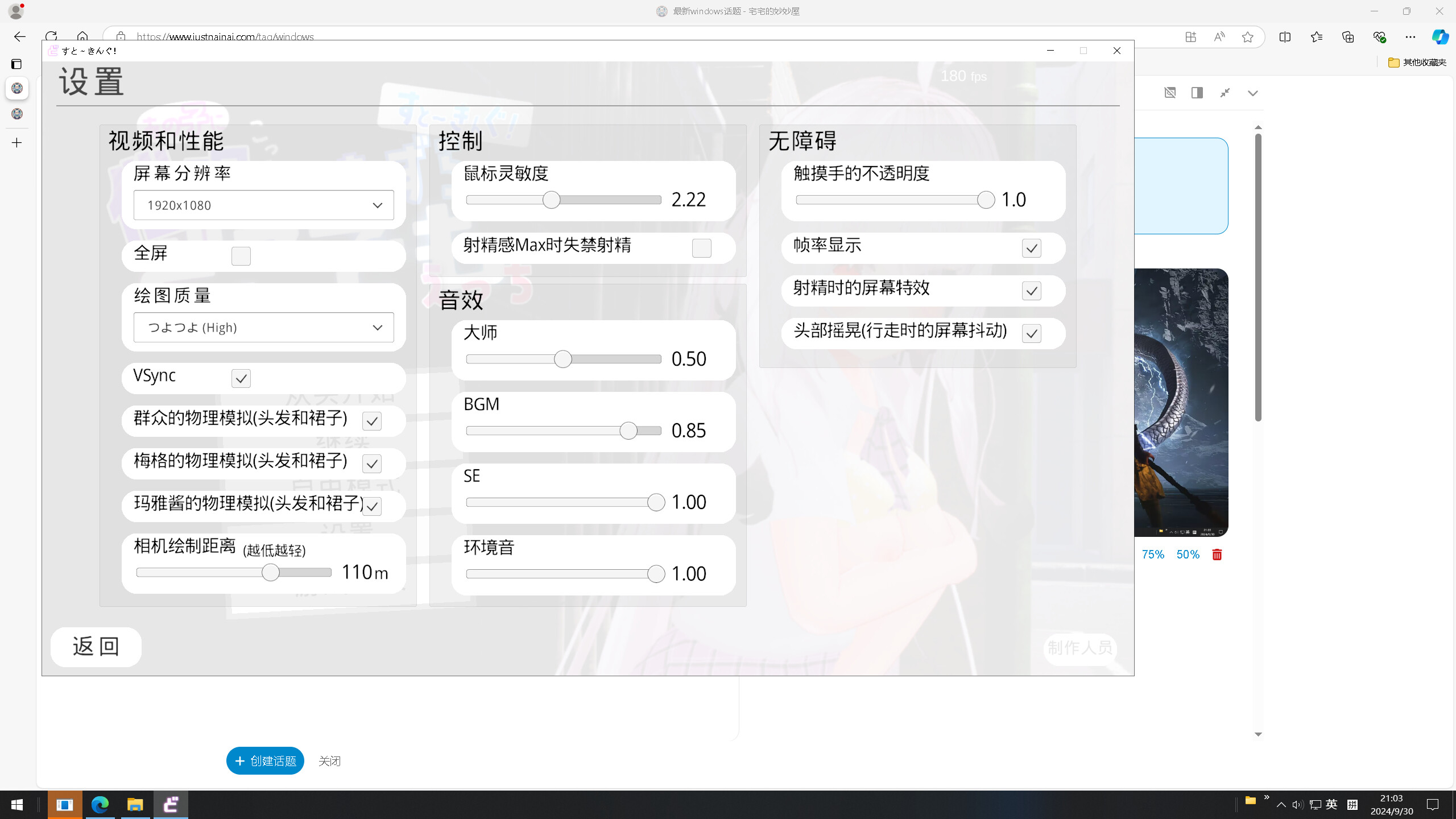Expand taskbar toolbar overflow chevron
Viewport: 1456px width, 819px height.
pos(1267,797)
